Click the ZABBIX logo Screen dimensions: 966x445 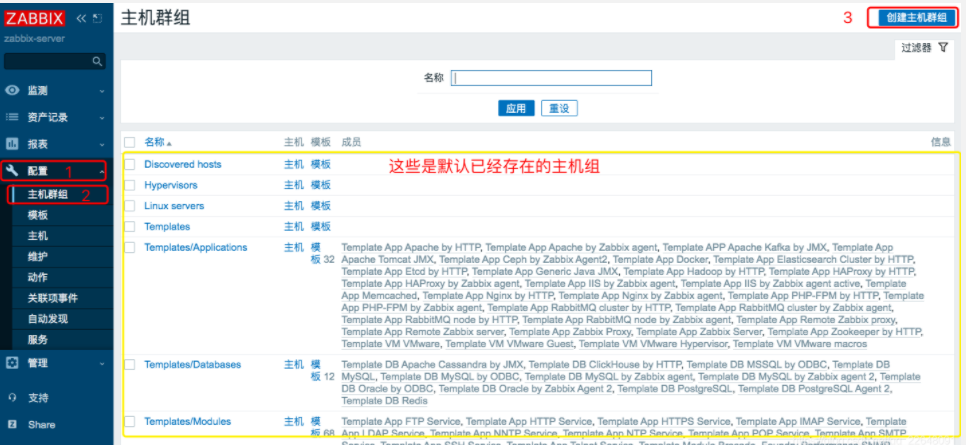[34, 19]
